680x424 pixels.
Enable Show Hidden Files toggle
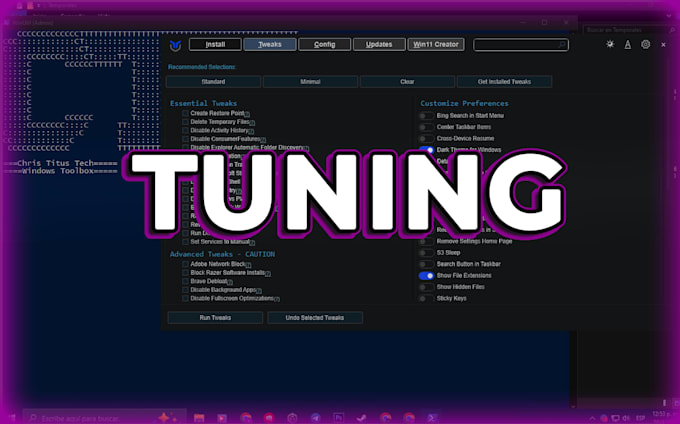coord(426,287)
